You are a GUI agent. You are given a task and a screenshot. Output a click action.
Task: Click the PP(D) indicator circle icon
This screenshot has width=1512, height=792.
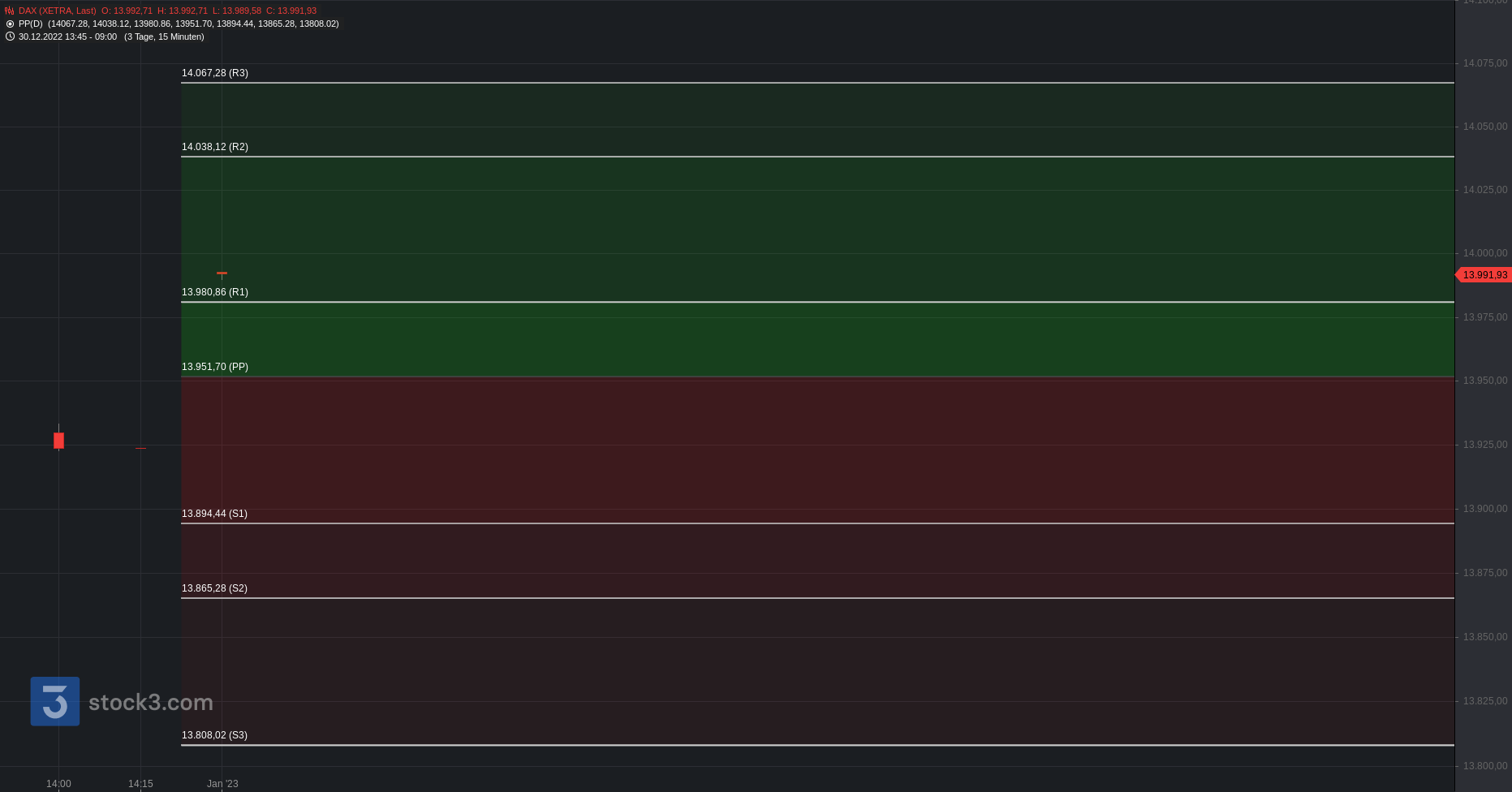pos(10,24)
